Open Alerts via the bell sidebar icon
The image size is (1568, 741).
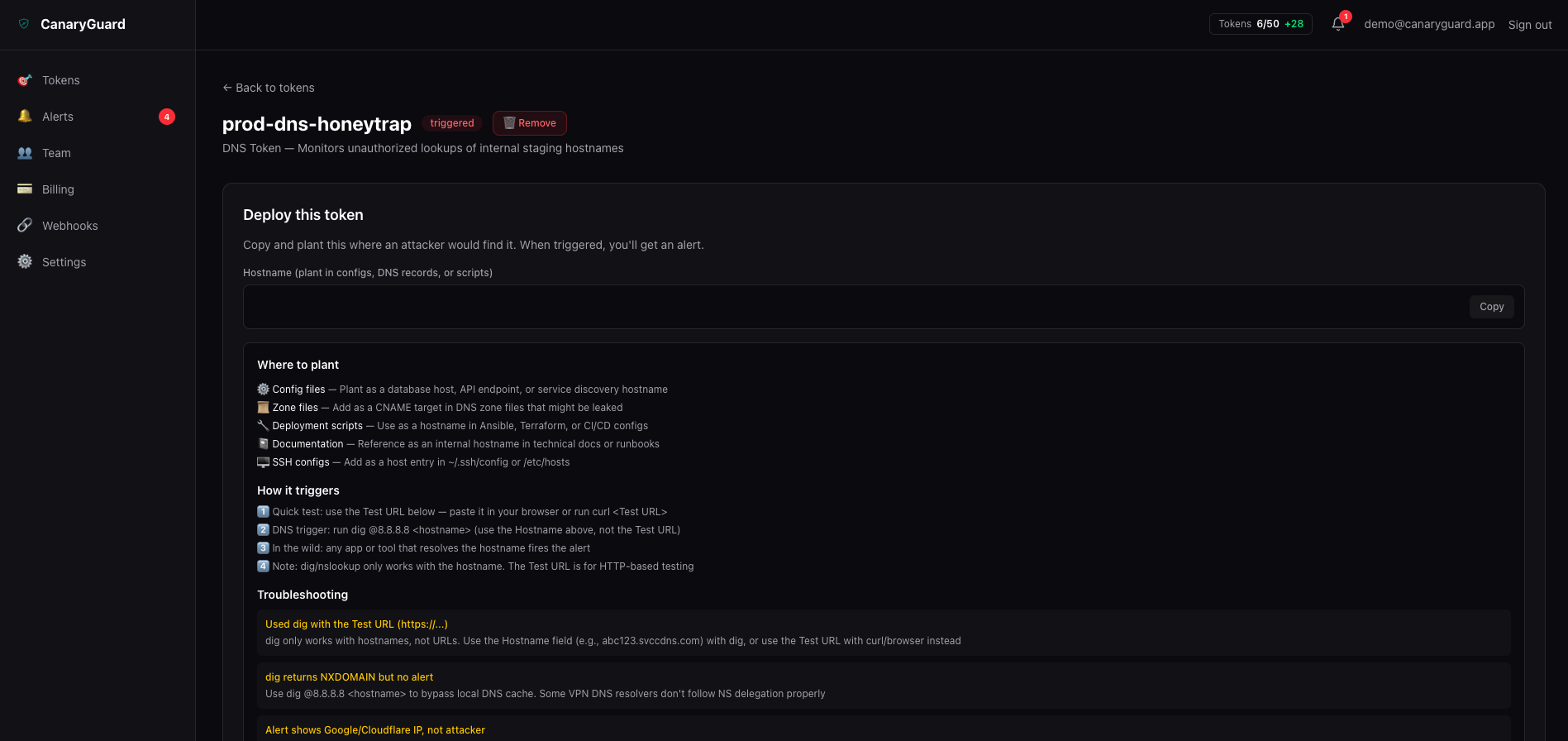(25, 117)
